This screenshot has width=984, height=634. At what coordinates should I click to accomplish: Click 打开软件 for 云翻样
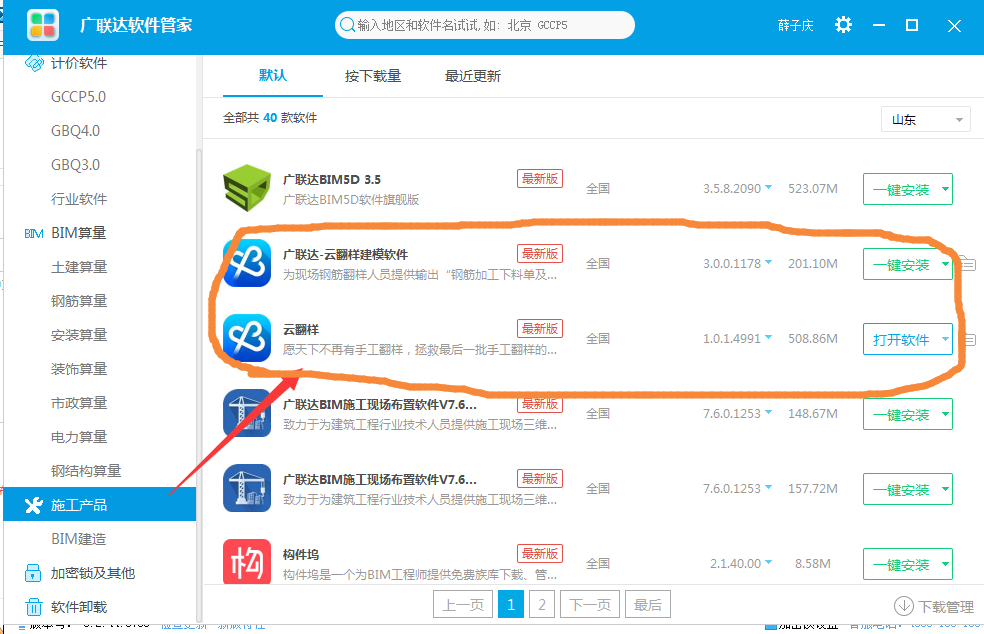point(901,339)
